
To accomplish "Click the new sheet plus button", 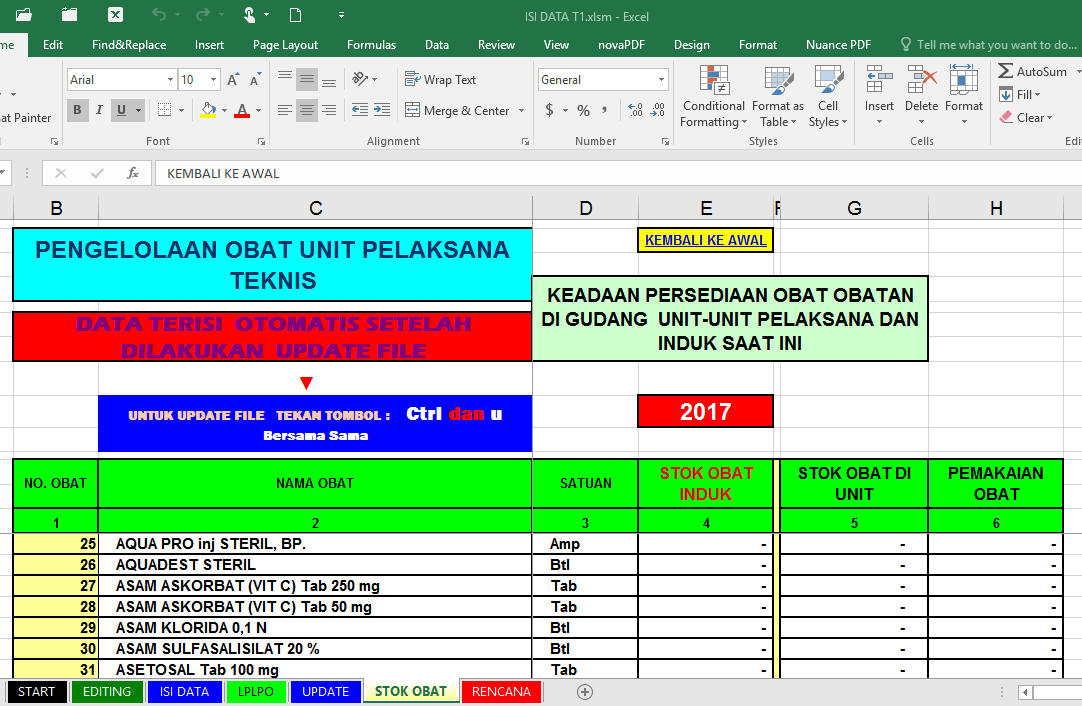I will point(584,691).
